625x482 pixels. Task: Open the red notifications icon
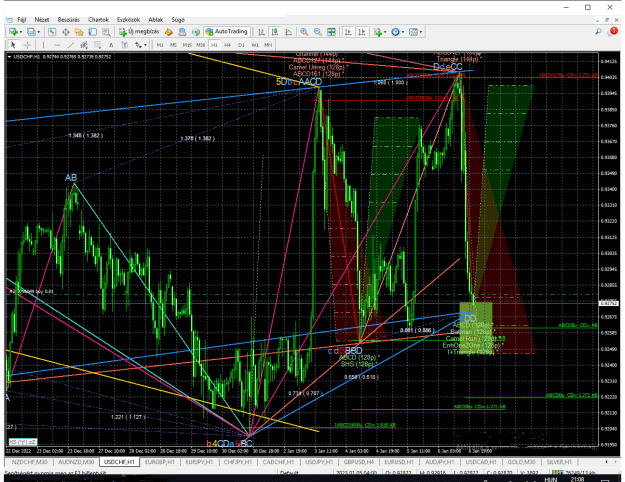[613, 31]
